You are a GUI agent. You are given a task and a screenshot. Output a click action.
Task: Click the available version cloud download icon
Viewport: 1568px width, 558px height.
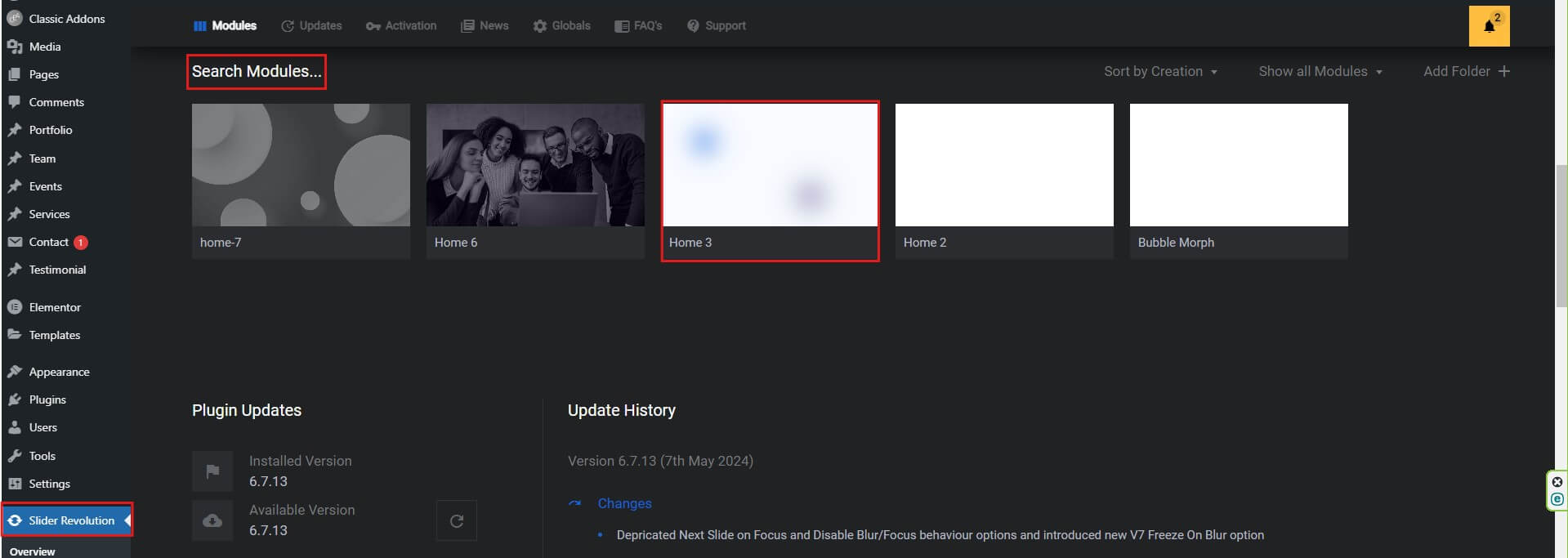212,520
